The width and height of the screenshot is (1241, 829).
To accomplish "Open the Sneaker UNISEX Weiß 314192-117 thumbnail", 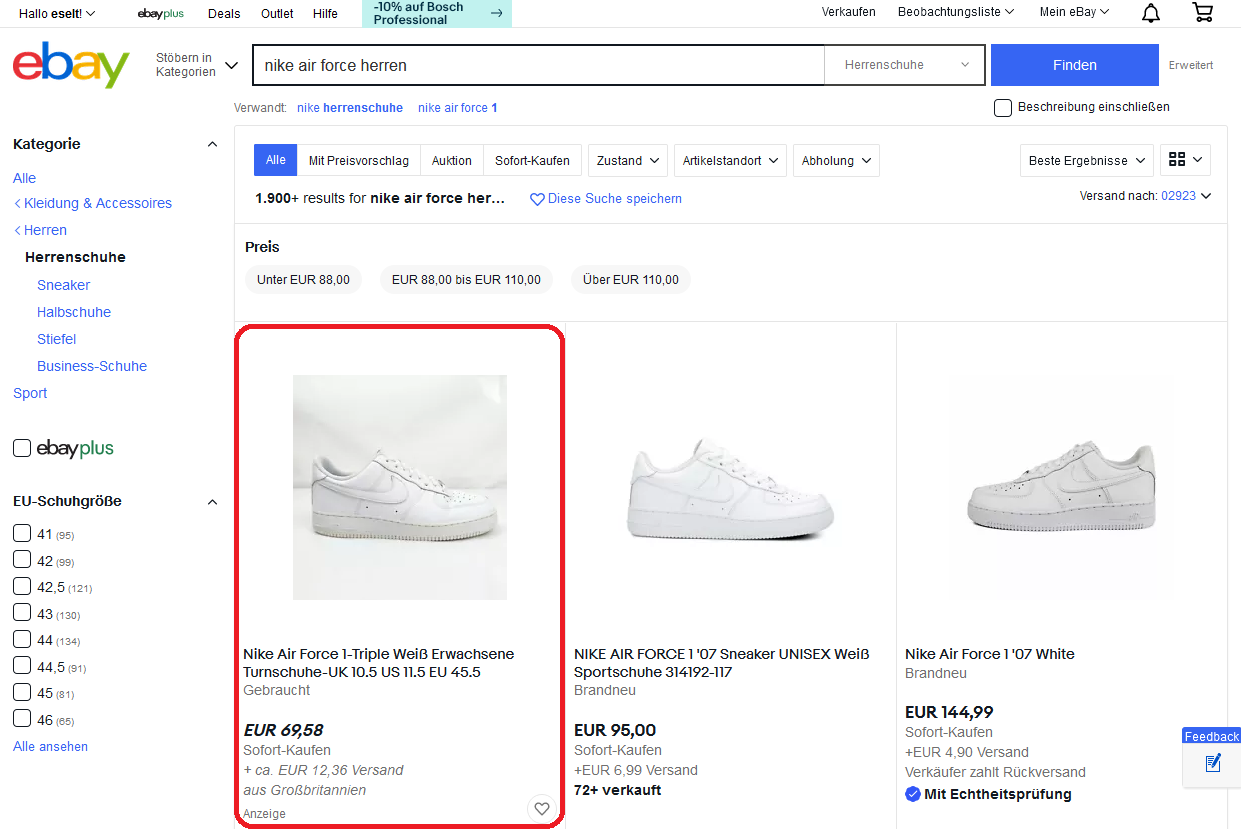I will click(730, 487).
